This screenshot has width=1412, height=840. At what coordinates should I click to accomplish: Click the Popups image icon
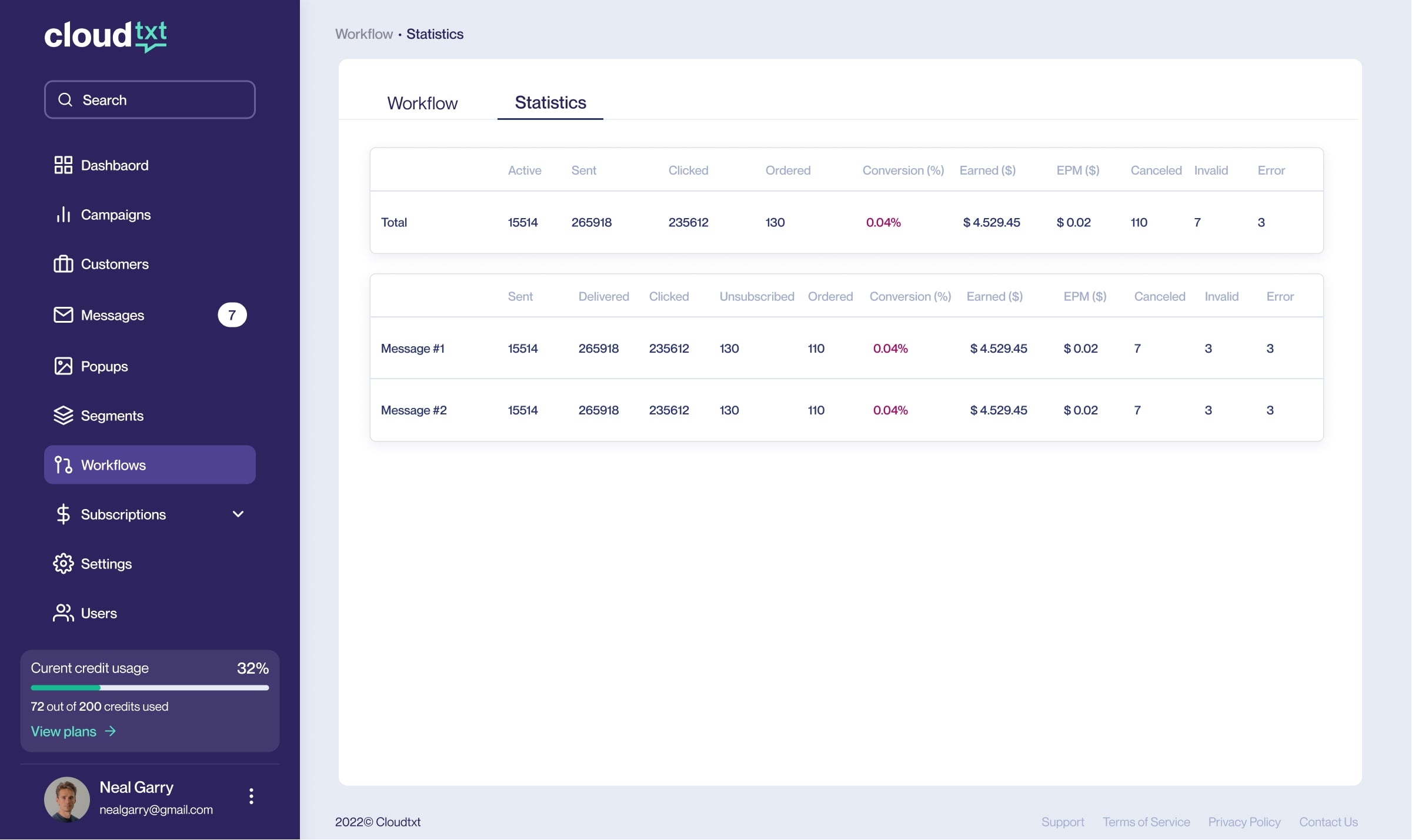click(x=63, y=366)
